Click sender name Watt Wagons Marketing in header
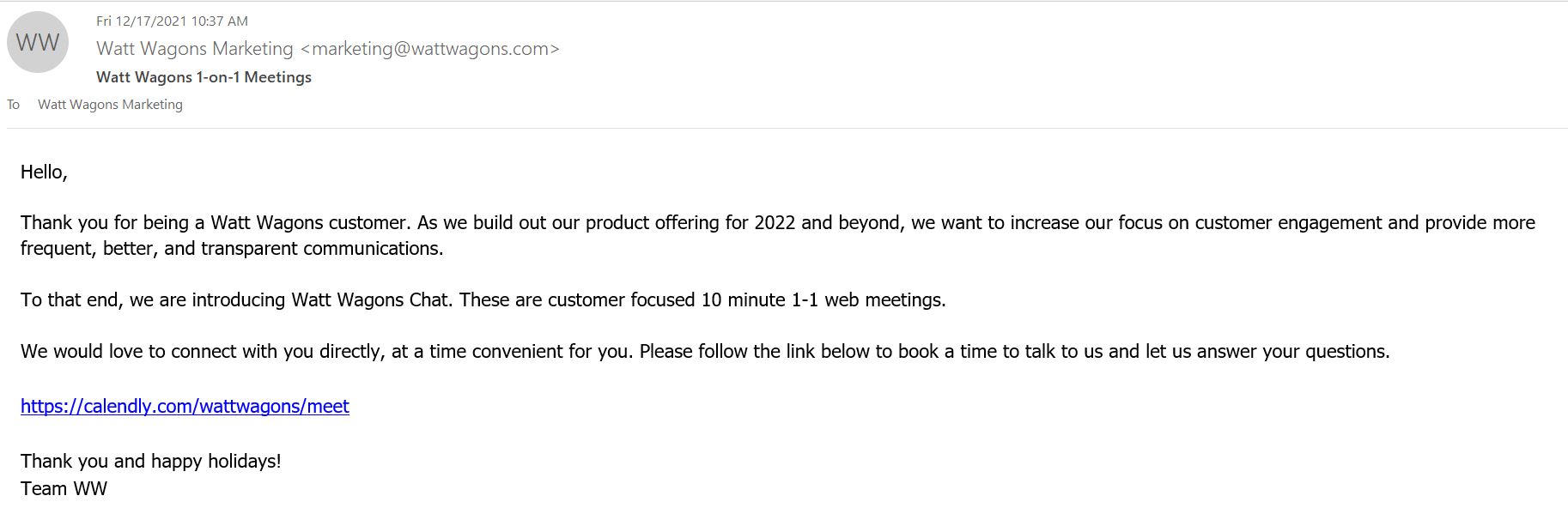The image size is (1568, 520). pos(195,49)
